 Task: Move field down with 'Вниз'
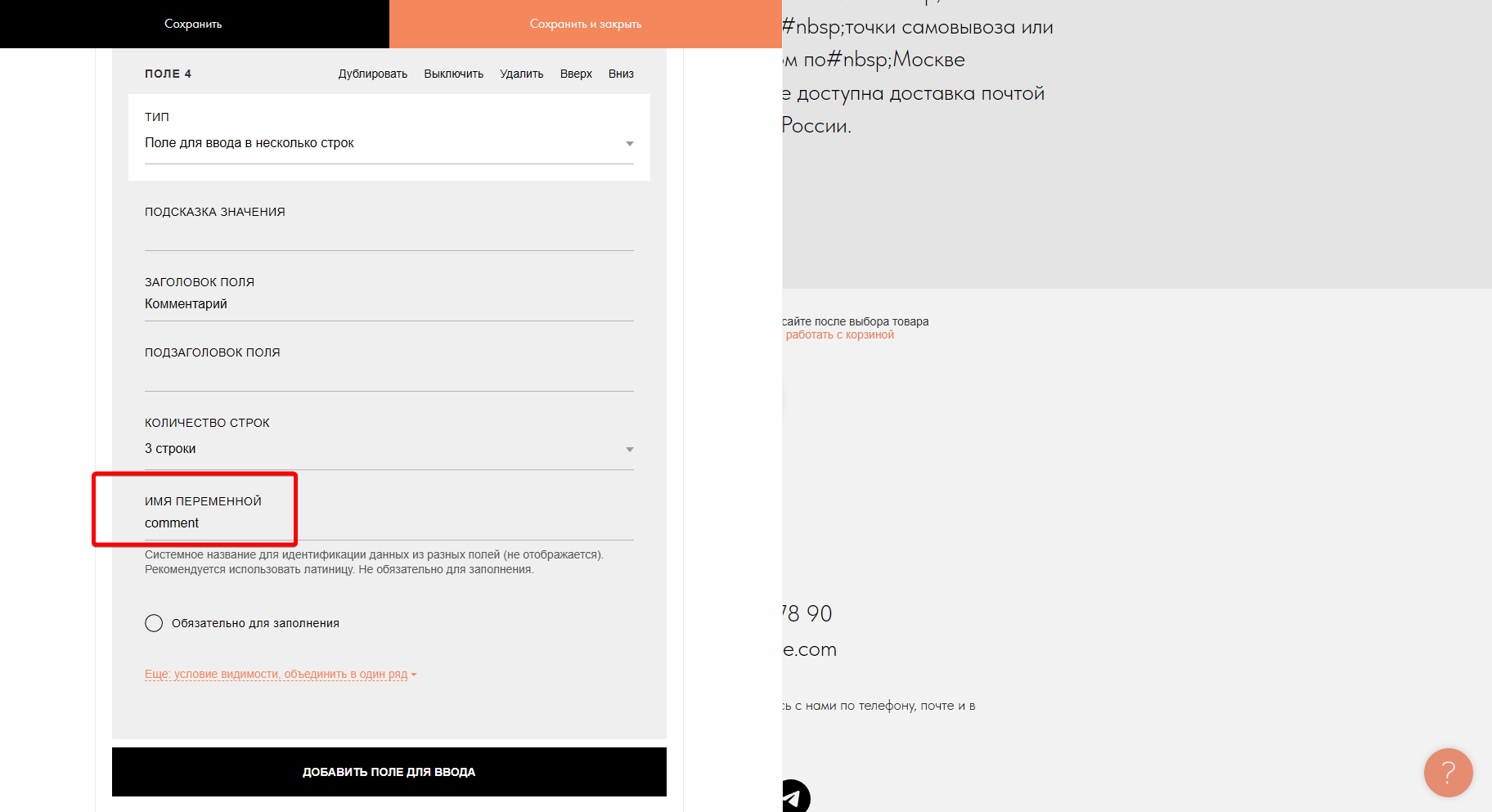[621, 74]
